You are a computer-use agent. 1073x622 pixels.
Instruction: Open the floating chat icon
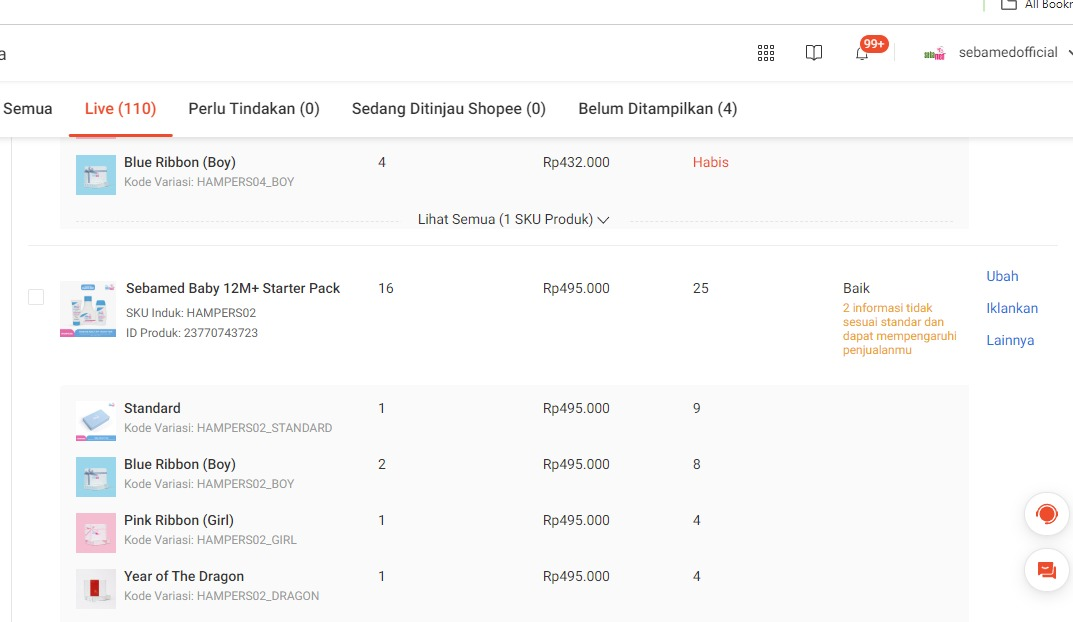tap(1046, 569)
